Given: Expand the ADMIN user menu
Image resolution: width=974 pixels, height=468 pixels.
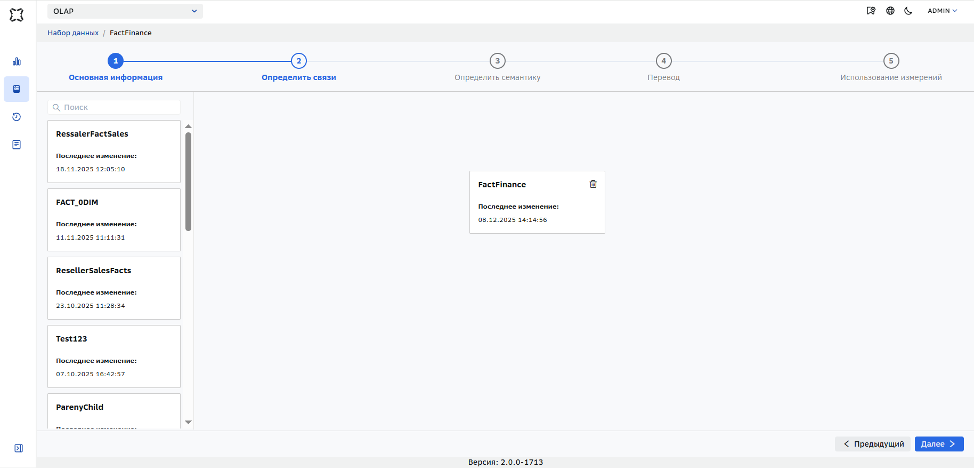Looking at the screenshot, I should pyautogui.click(x=942, y=11).
